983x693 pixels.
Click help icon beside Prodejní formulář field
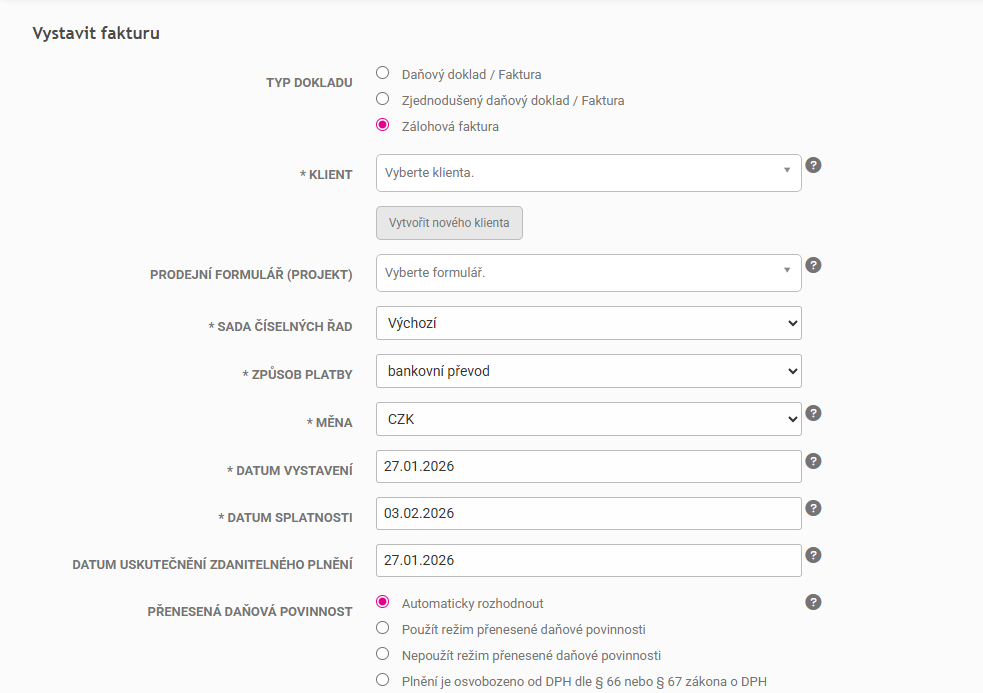[814, 265]
